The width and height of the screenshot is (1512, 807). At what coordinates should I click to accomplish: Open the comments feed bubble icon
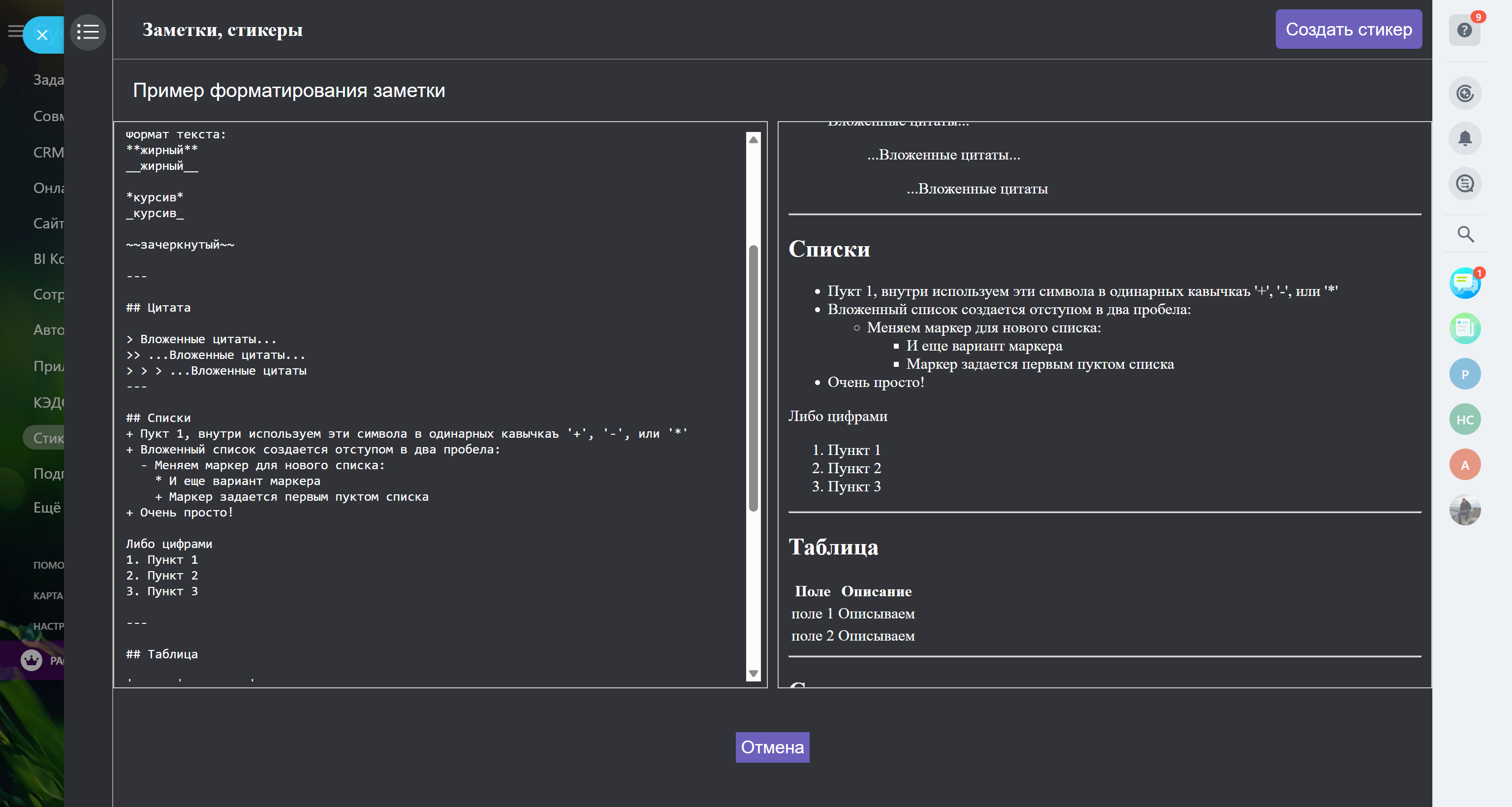click(1465, 184)
